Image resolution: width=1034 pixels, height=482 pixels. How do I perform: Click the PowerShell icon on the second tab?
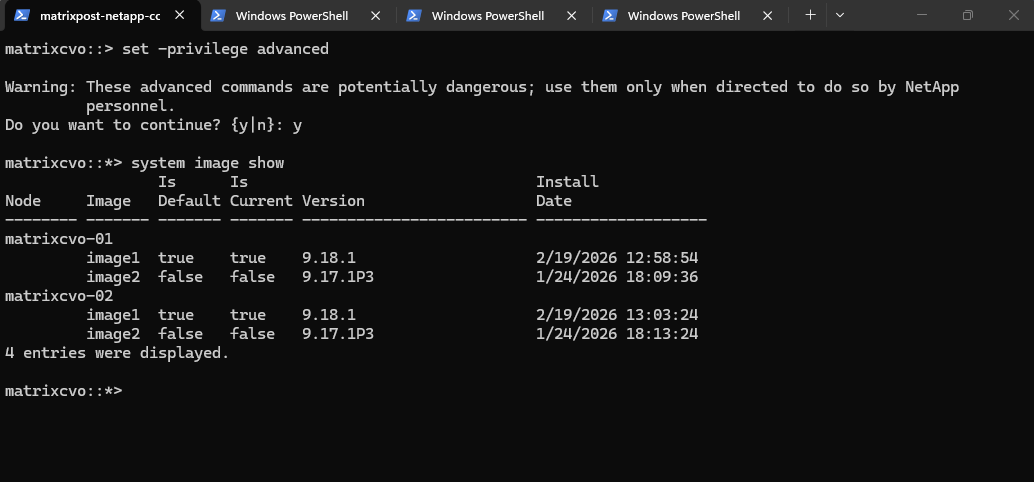pyautogui.click(x=217, y=15)
